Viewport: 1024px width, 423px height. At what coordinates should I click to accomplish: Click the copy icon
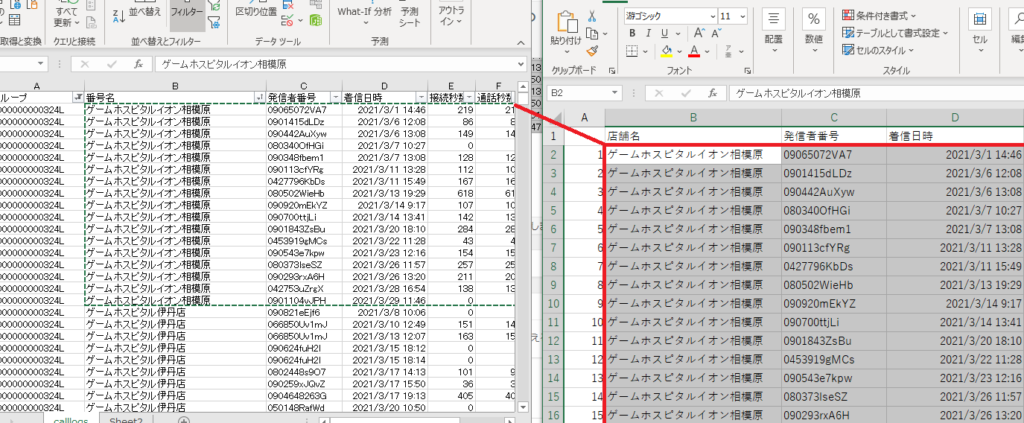[x=592, y=34]
